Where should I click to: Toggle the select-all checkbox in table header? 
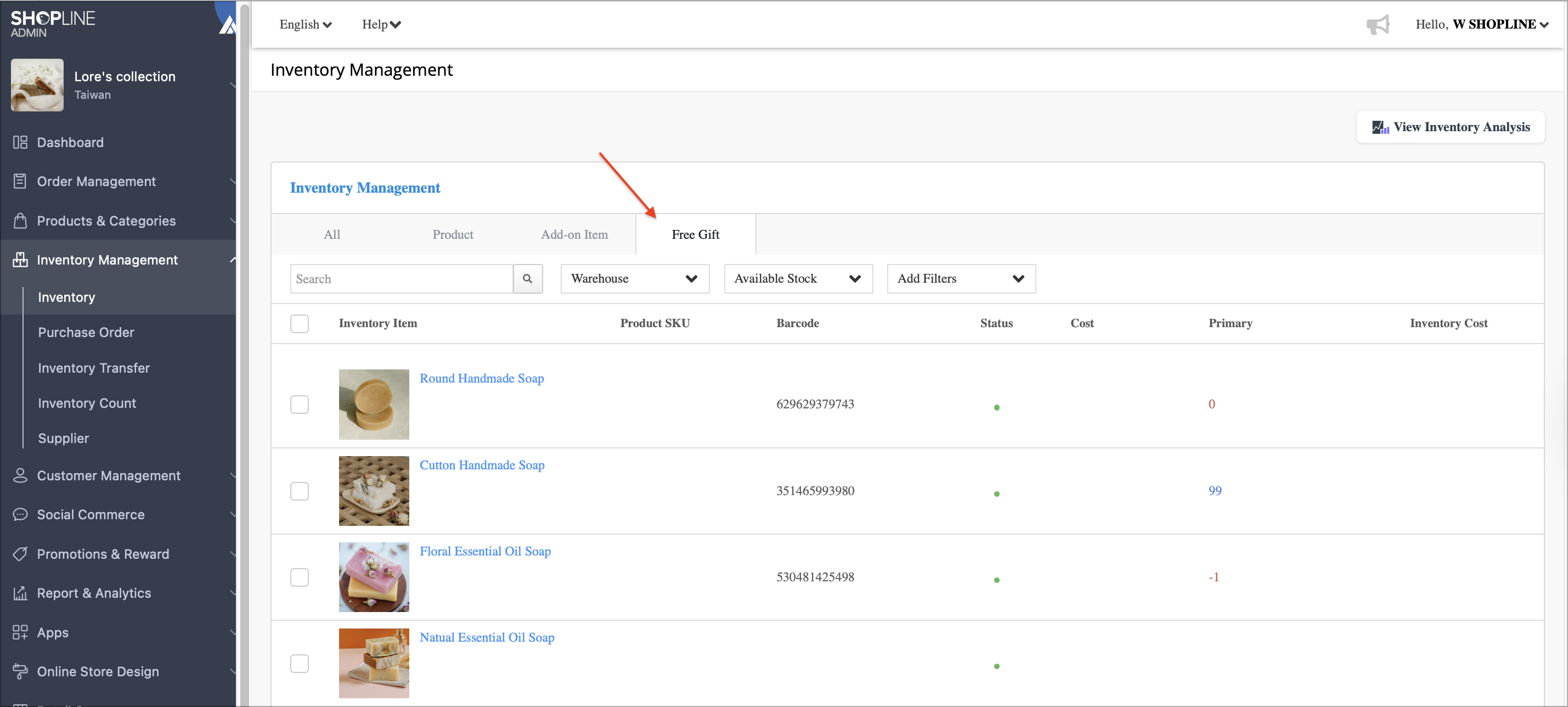tap(300, 323)
